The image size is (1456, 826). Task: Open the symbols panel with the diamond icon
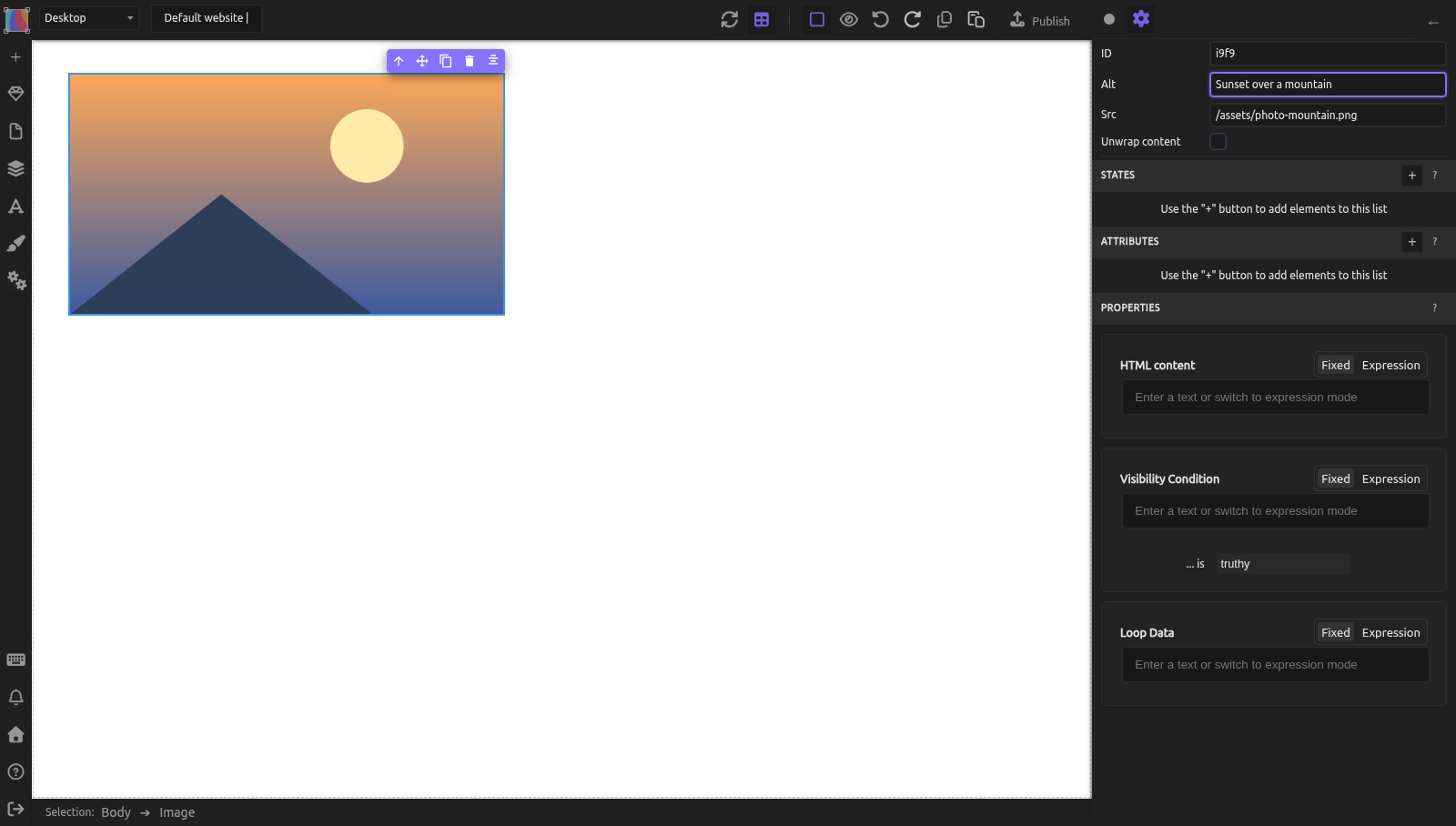[x=15, y=94]
